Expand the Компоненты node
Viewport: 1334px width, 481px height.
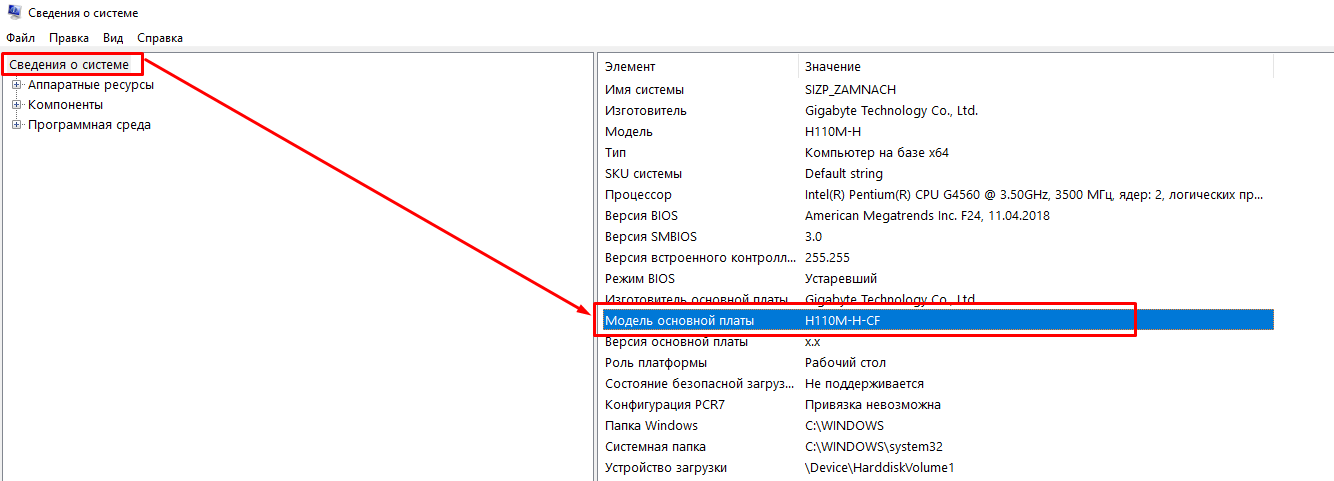[16, 105]
